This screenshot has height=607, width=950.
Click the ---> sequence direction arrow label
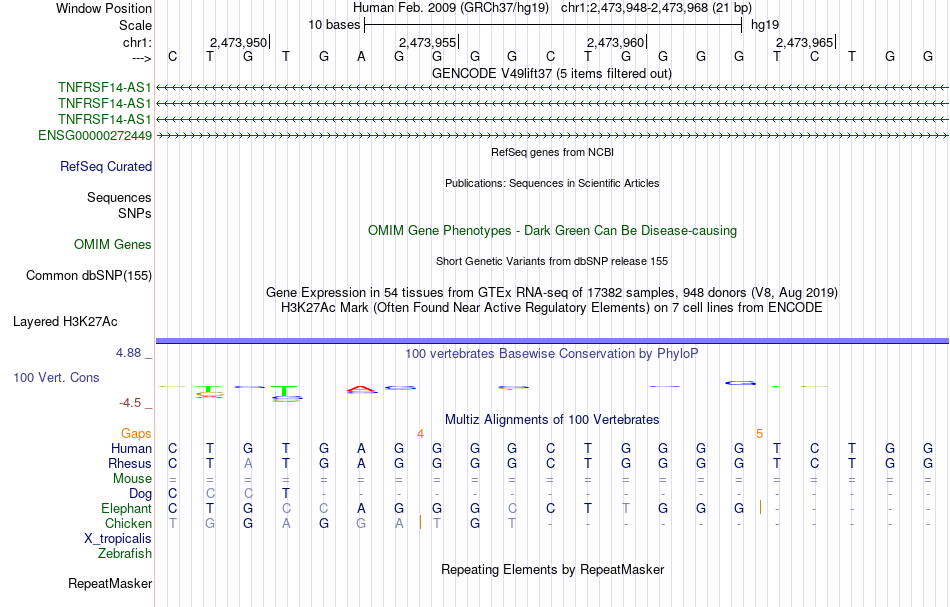pyautogui.click(x=142, y=58)
